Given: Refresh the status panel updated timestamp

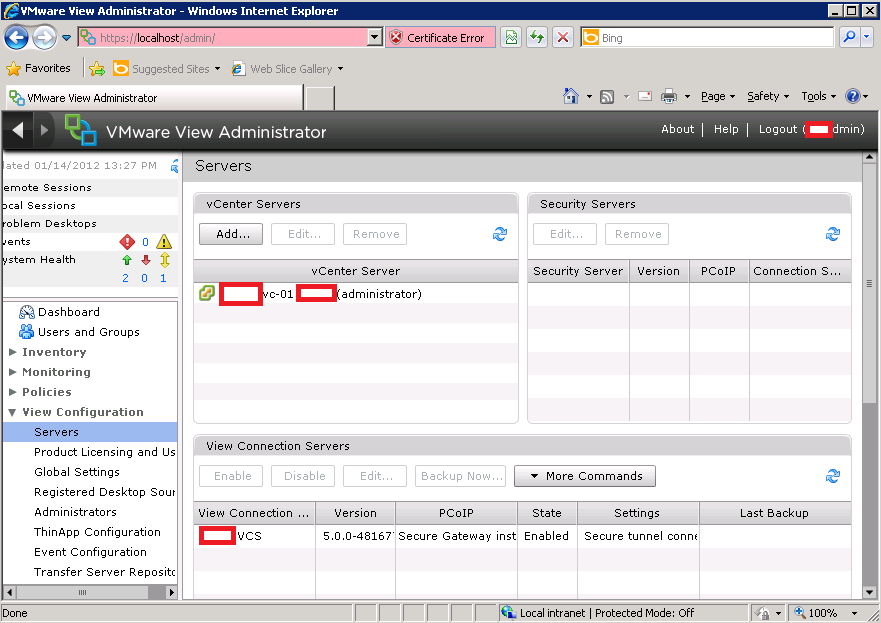Looking at the screenshot, I should [x=175, y=166].
